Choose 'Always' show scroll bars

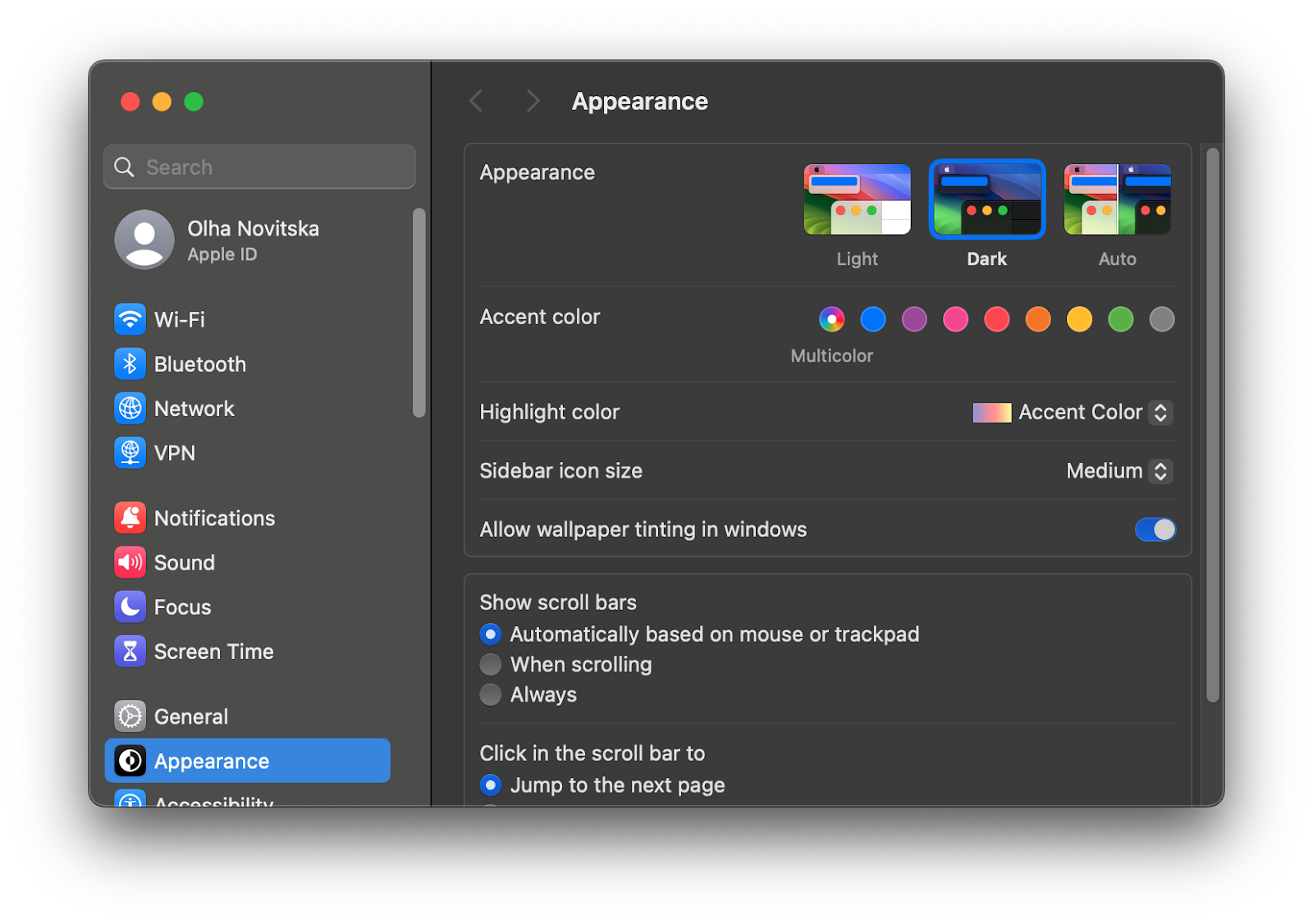pos(490,694)
